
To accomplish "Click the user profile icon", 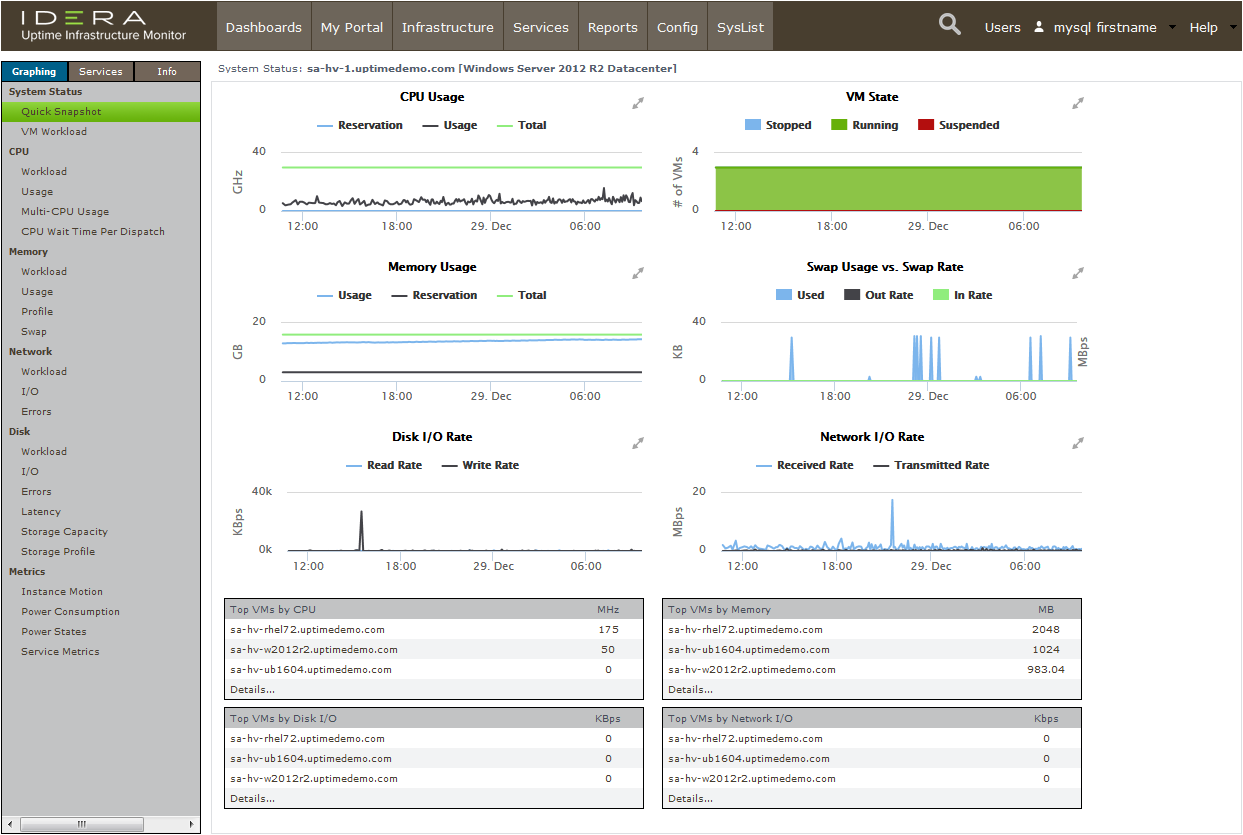I will [1039, 27].
